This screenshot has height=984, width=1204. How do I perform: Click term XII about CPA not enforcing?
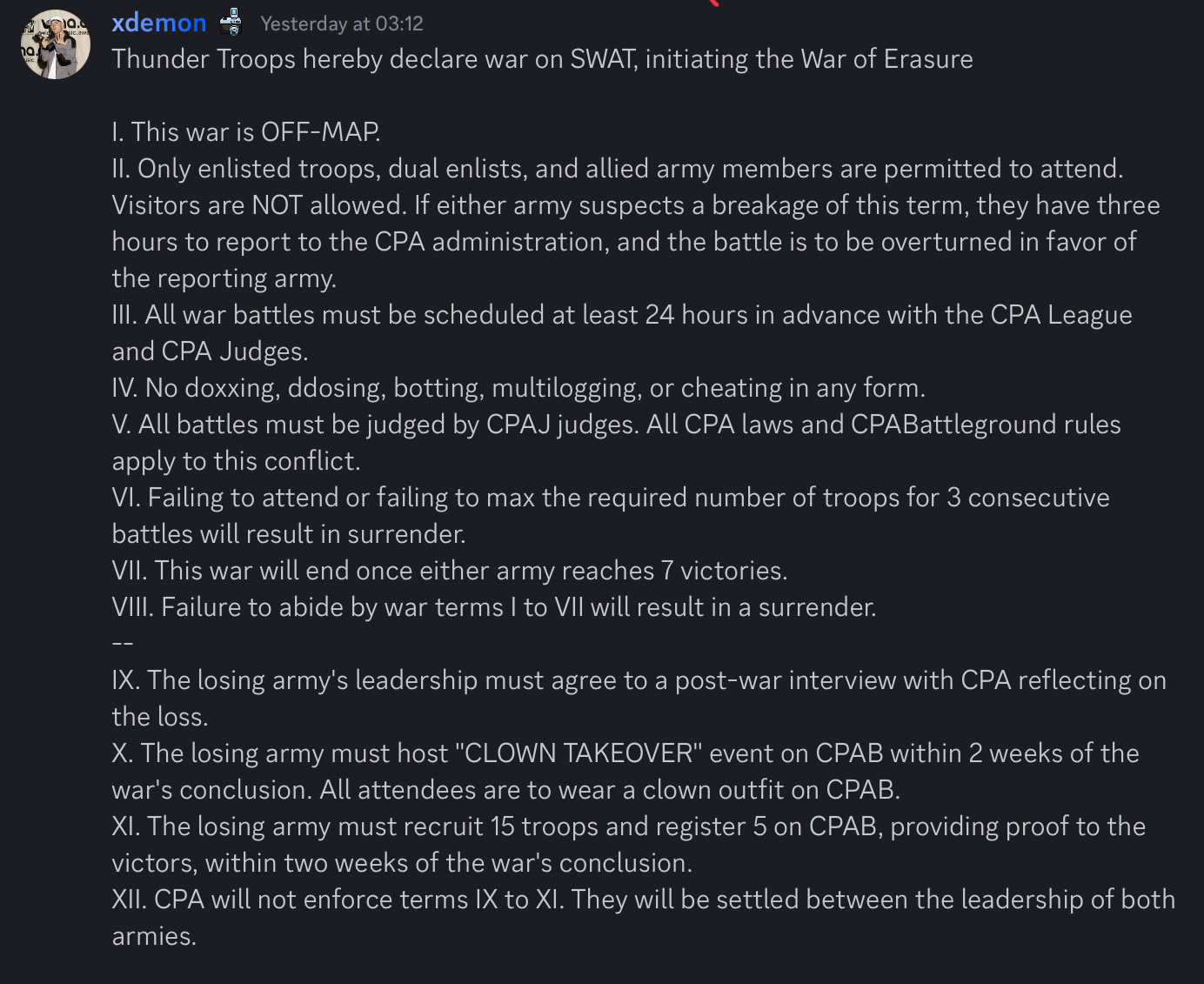tap(643, 900)
